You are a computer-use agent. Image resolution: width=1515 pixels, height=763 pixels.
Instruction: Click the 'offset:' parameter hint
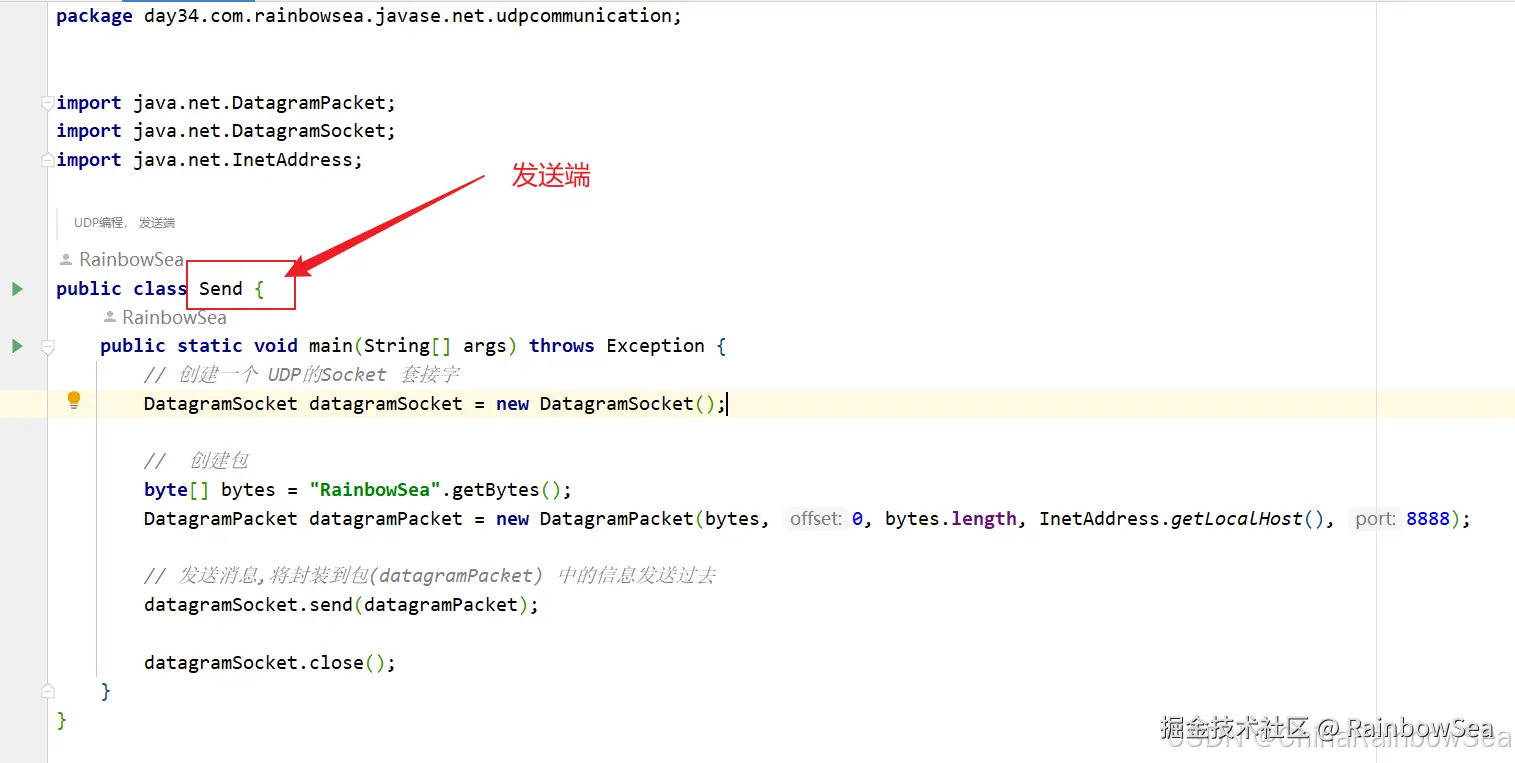tap(817, 519)
